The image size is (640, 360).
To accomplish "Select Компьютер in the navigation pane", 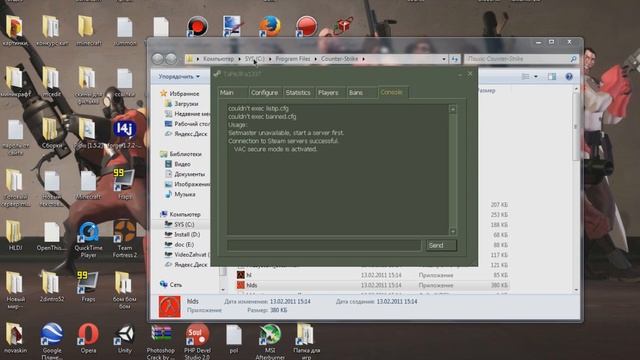I will click(x=180, y=214).
